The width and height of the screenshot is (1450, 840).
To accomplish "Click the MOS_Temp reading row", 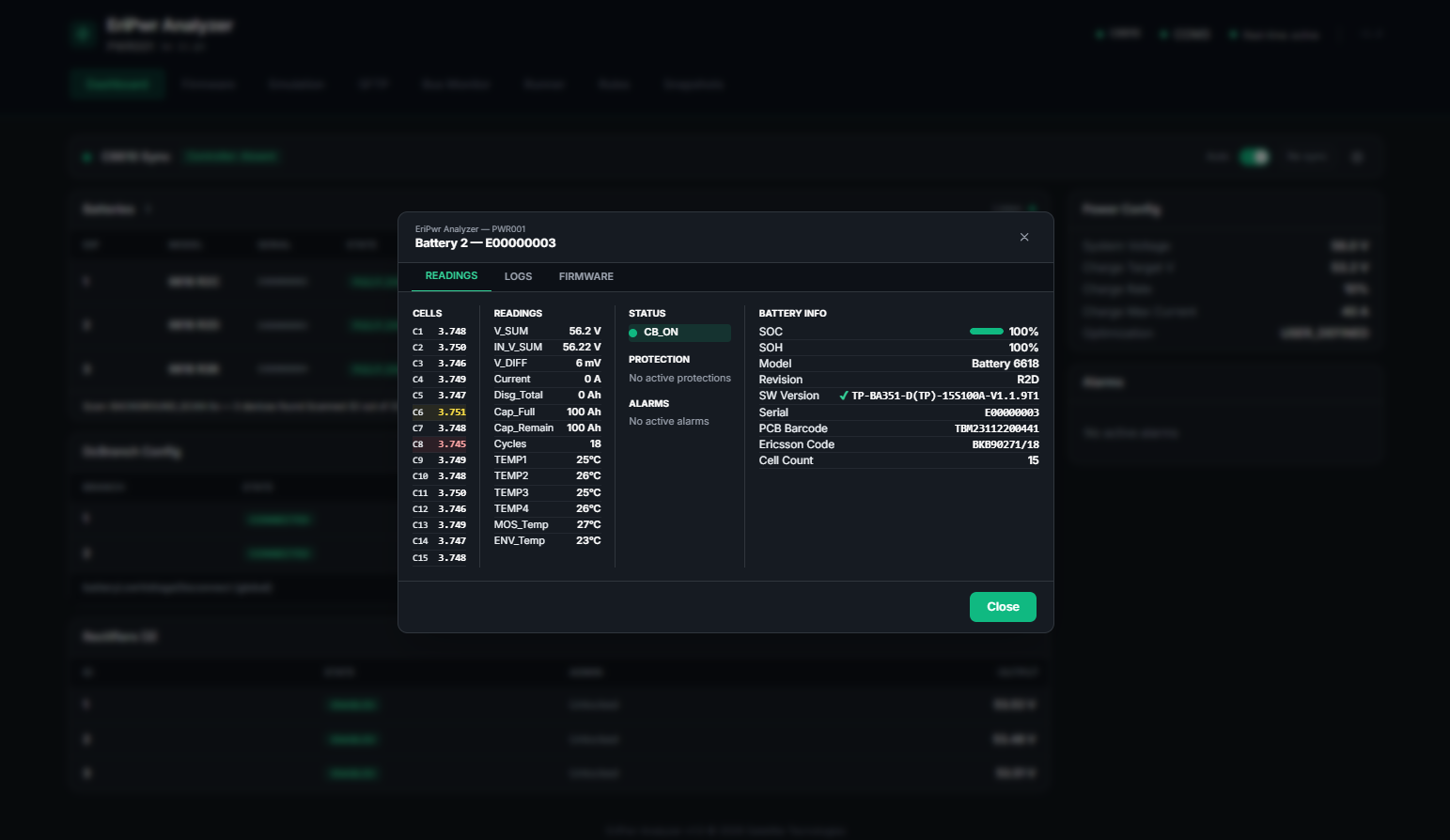I will [547, 525].
